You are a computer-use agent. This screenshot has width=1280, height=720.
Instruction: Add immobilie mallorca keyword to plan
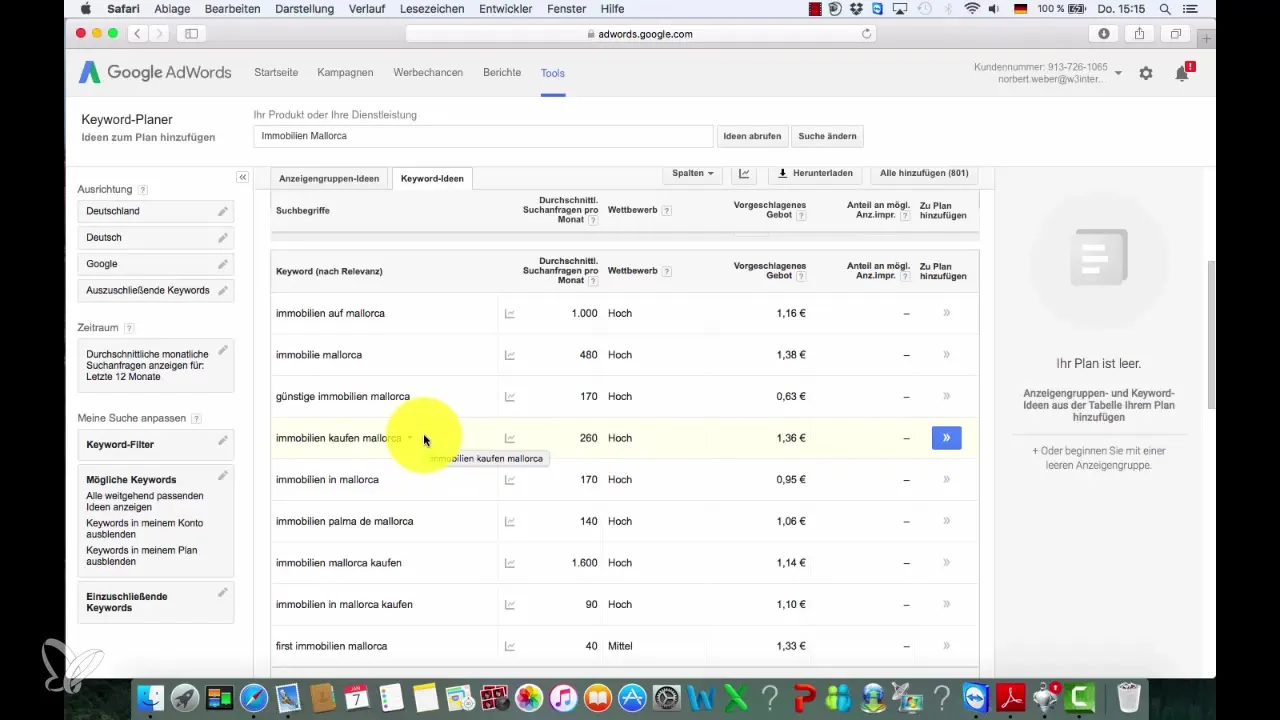tap(946, 355)
